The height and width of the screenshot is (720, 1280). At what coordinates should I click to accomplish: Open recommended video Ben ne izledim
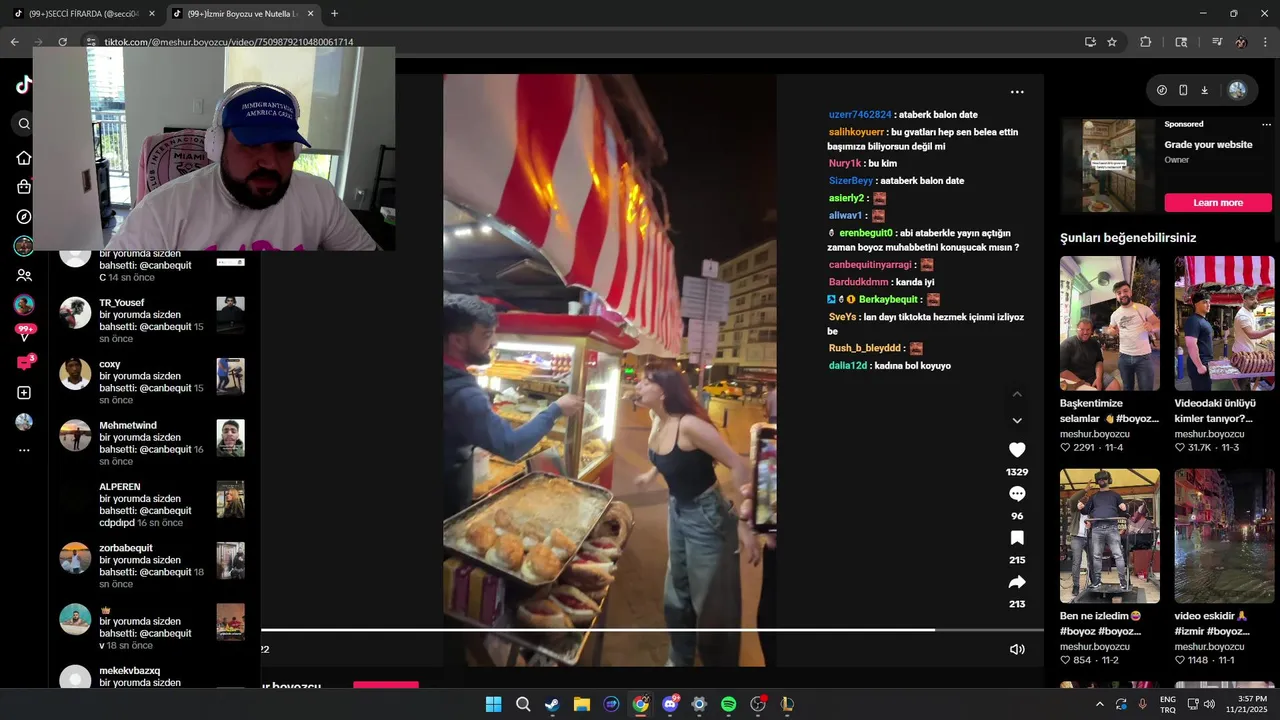click(1110, 536)
